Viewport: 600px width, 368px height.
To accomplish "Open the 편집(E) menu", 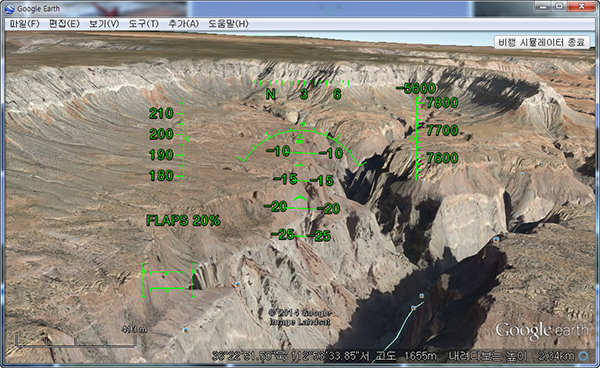I will [64, 24].
